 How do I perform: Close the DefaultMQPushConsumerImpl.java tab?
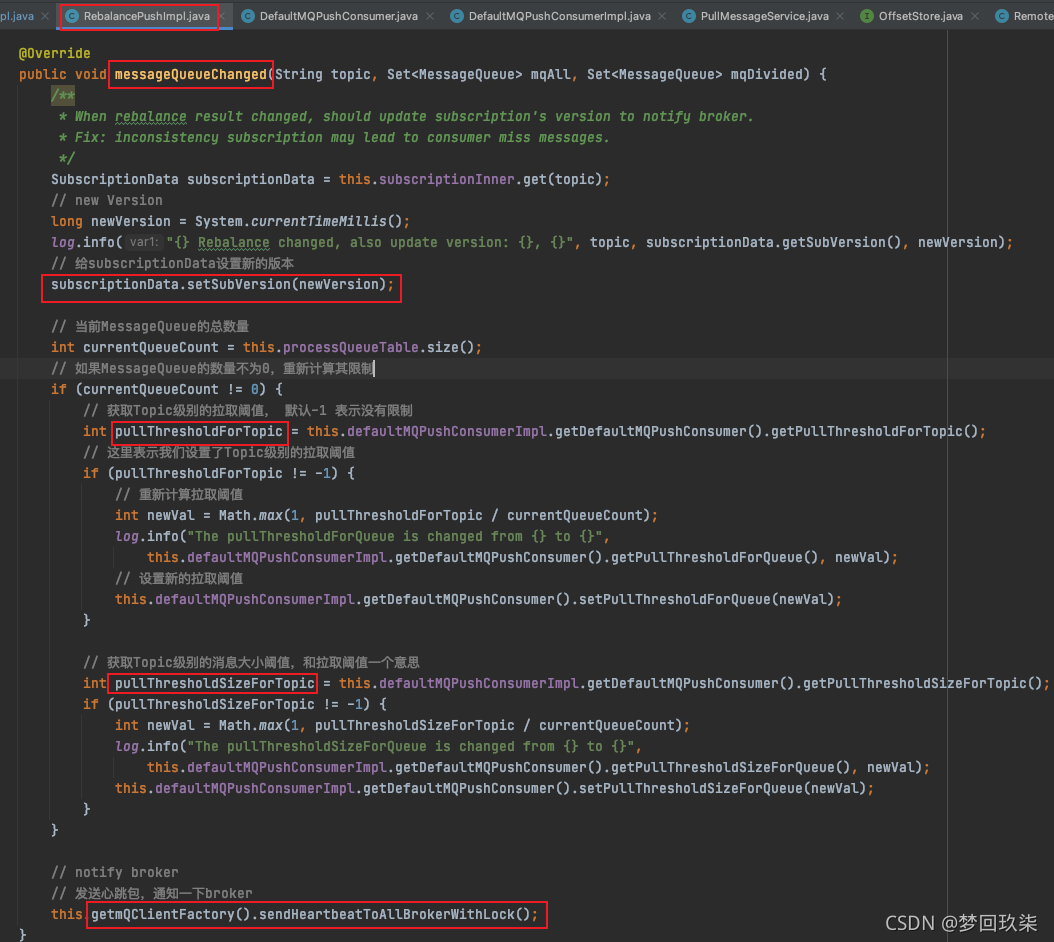[662, 17]
